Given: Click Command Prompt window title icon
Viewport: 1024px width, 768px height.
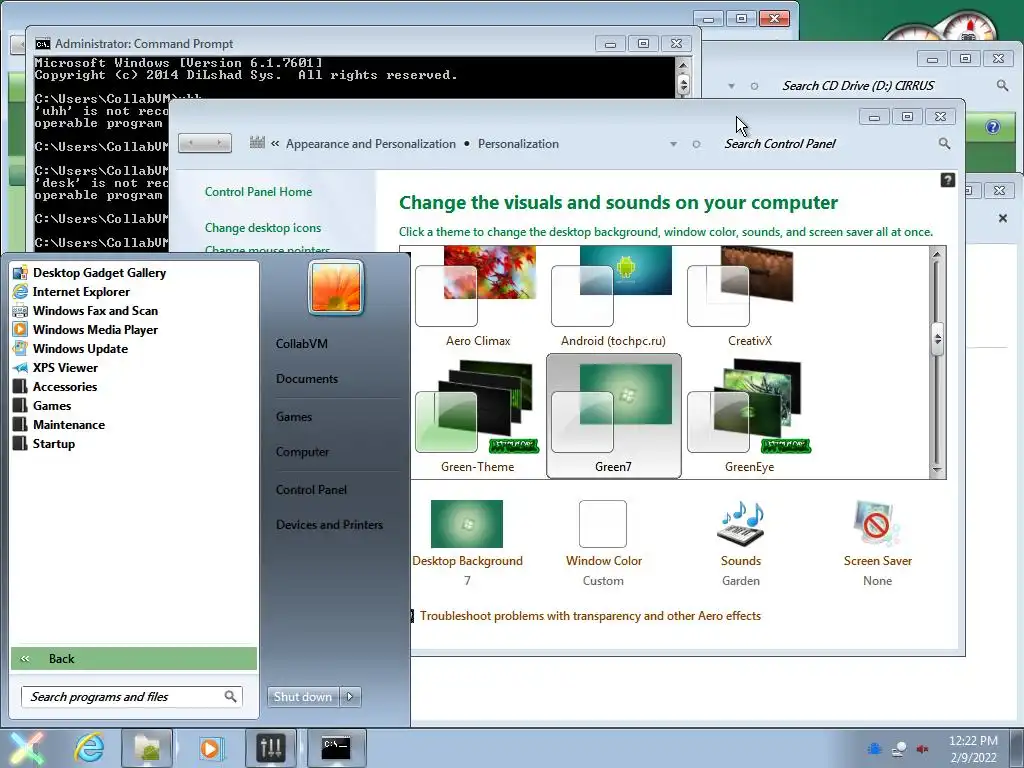Looking at the screenshot, I should point(43,44).
